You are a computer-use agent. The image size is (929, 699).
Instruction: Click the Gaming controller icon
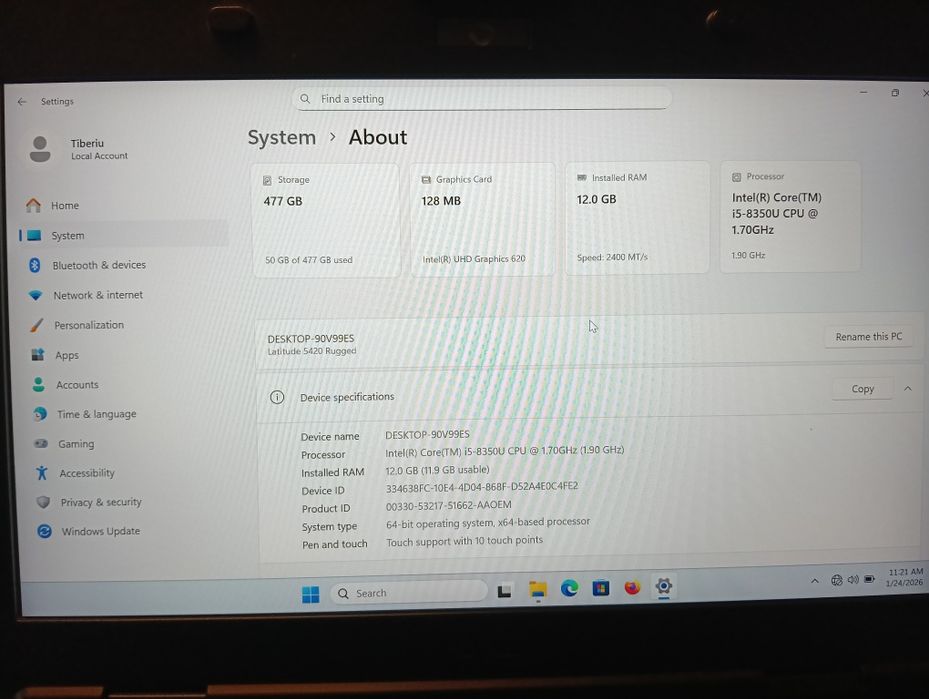coord(41,443)
